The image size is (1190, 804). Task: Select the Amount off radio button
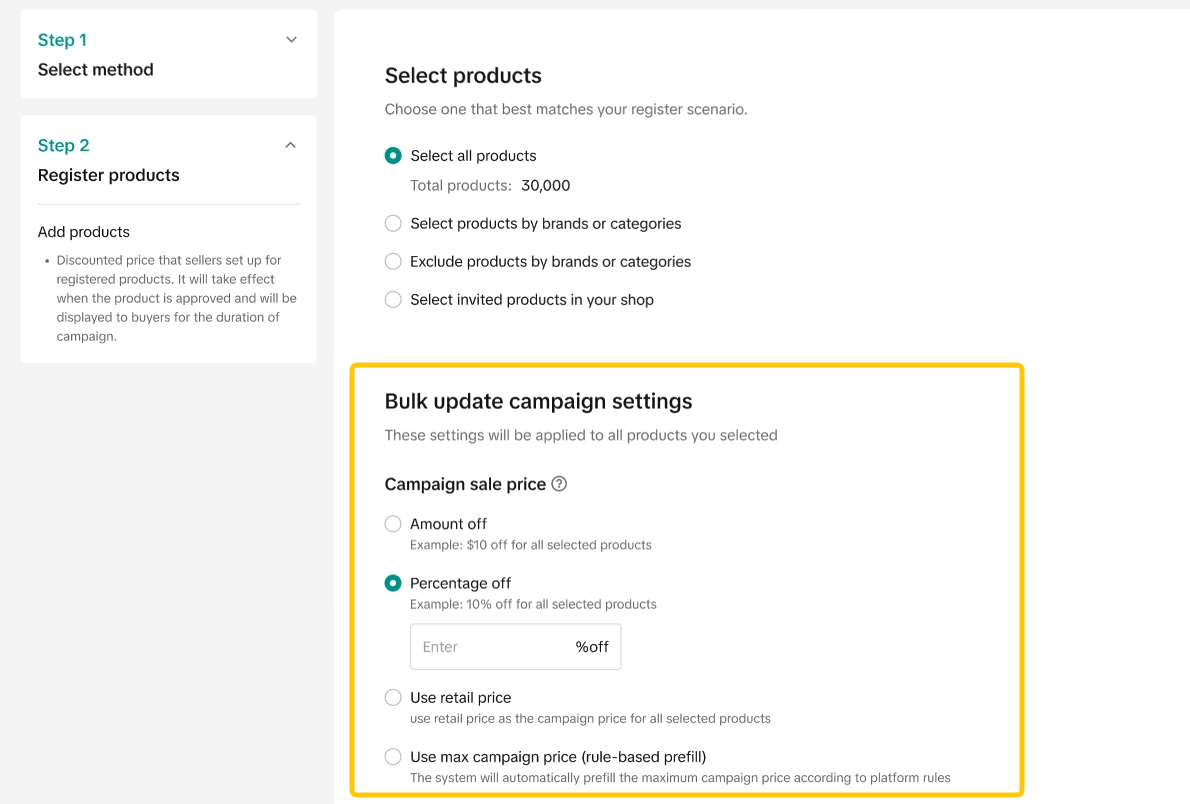pyautogui.click(x=393, y=524)
